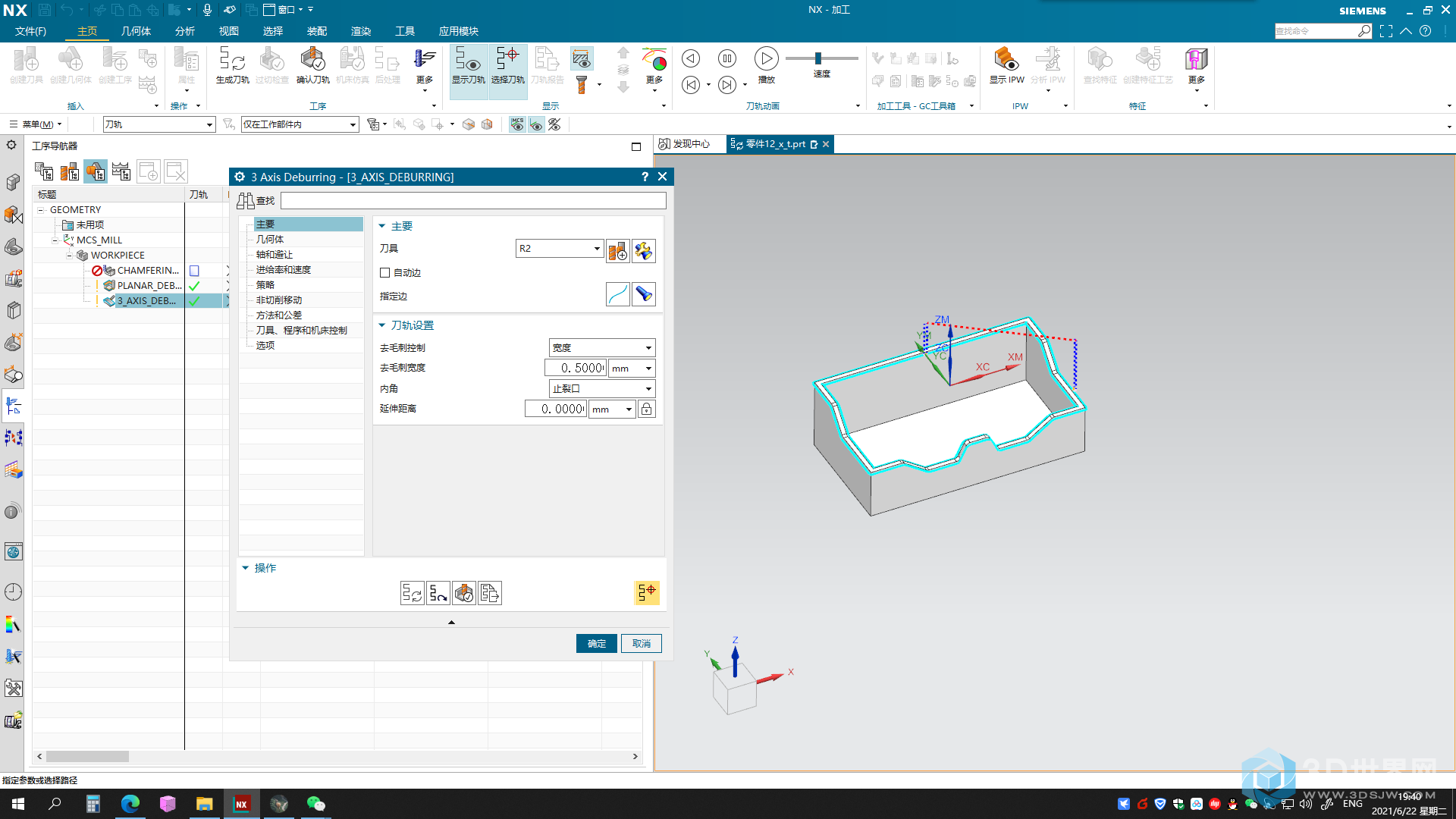This screenshot has height=819, width=1456.
Task: Select 方法和公差 in the dialog list
Action: [278, 315]
